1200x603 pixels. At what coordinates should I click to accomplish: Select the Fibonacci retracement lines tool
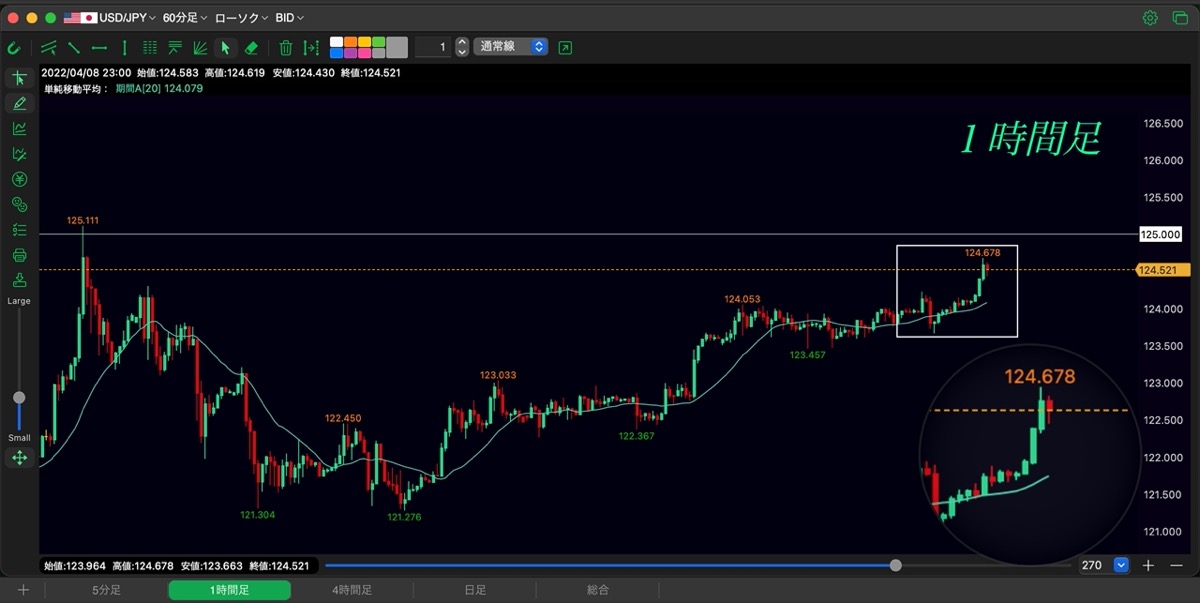coord(175,47)
